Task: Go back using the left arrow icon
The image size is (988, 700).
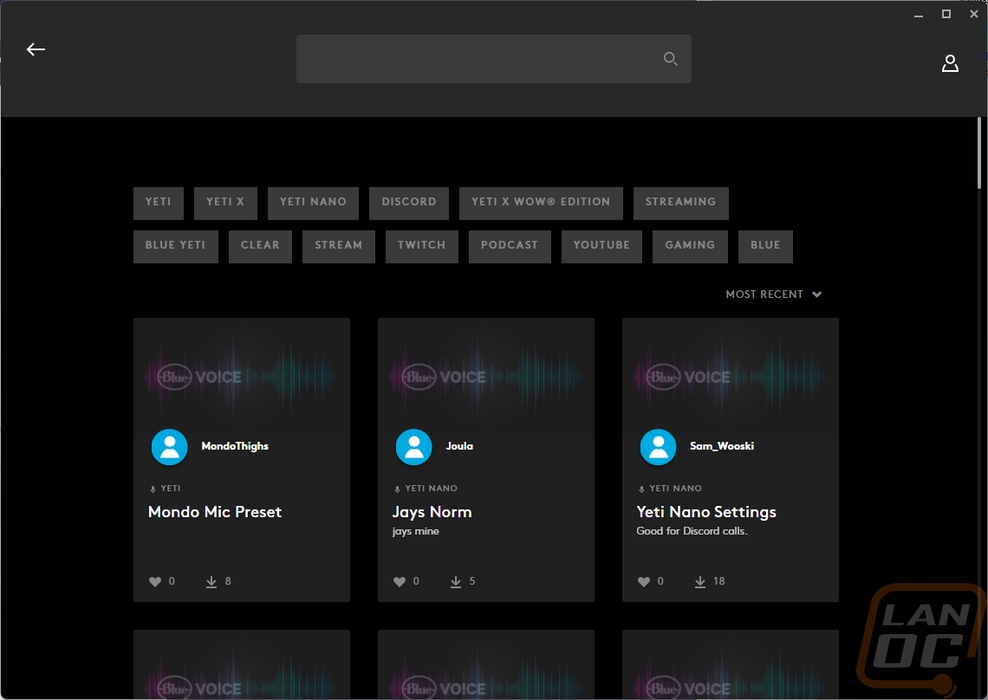Action: [x=36, y=49]
